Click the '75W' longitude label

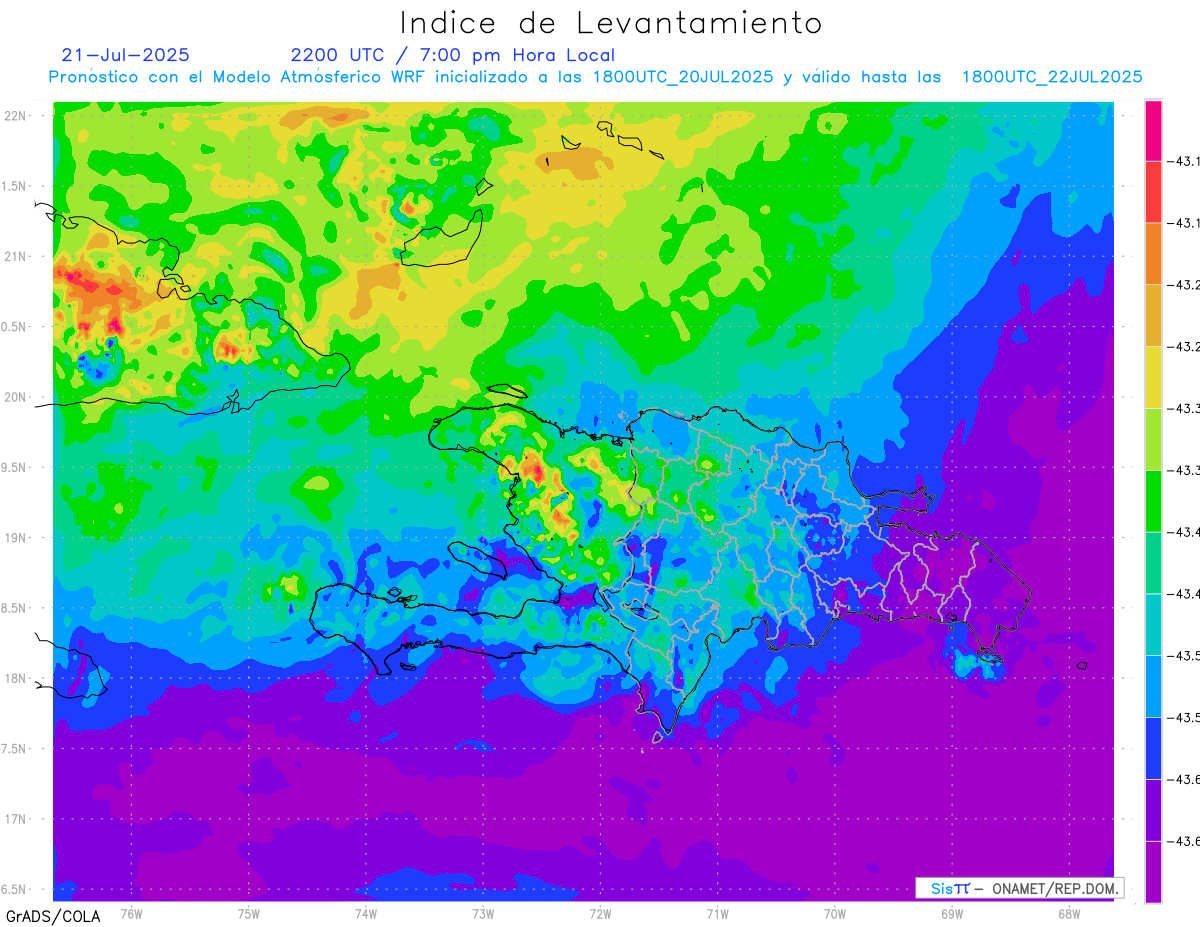248,914
